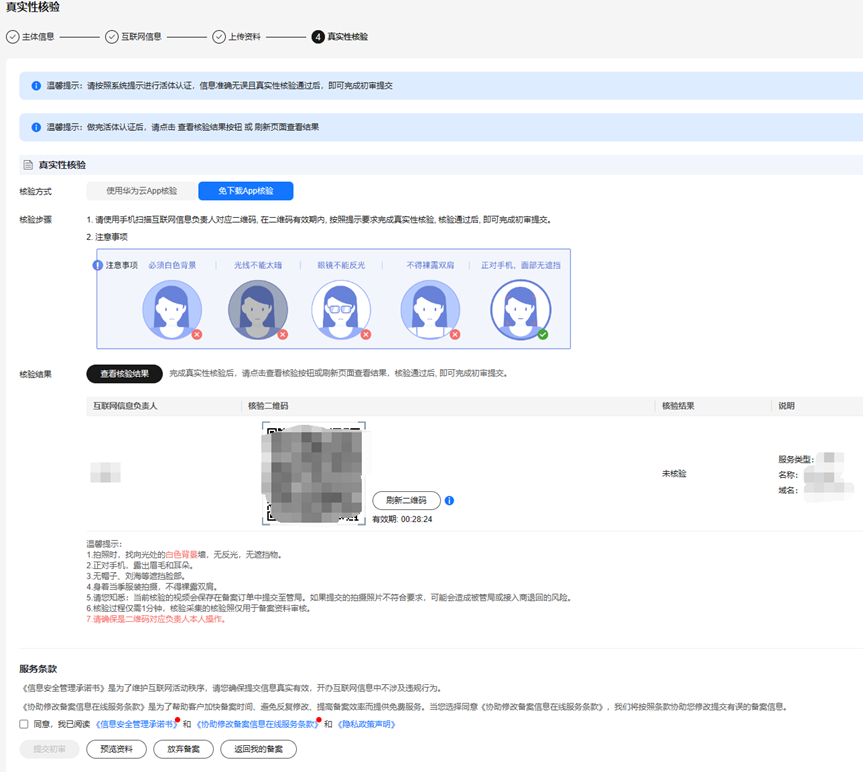Tick the 同意，我已阅读 checkbox
Screen dimensions: 863x772
pyautogui.click(x=24, y=724)
